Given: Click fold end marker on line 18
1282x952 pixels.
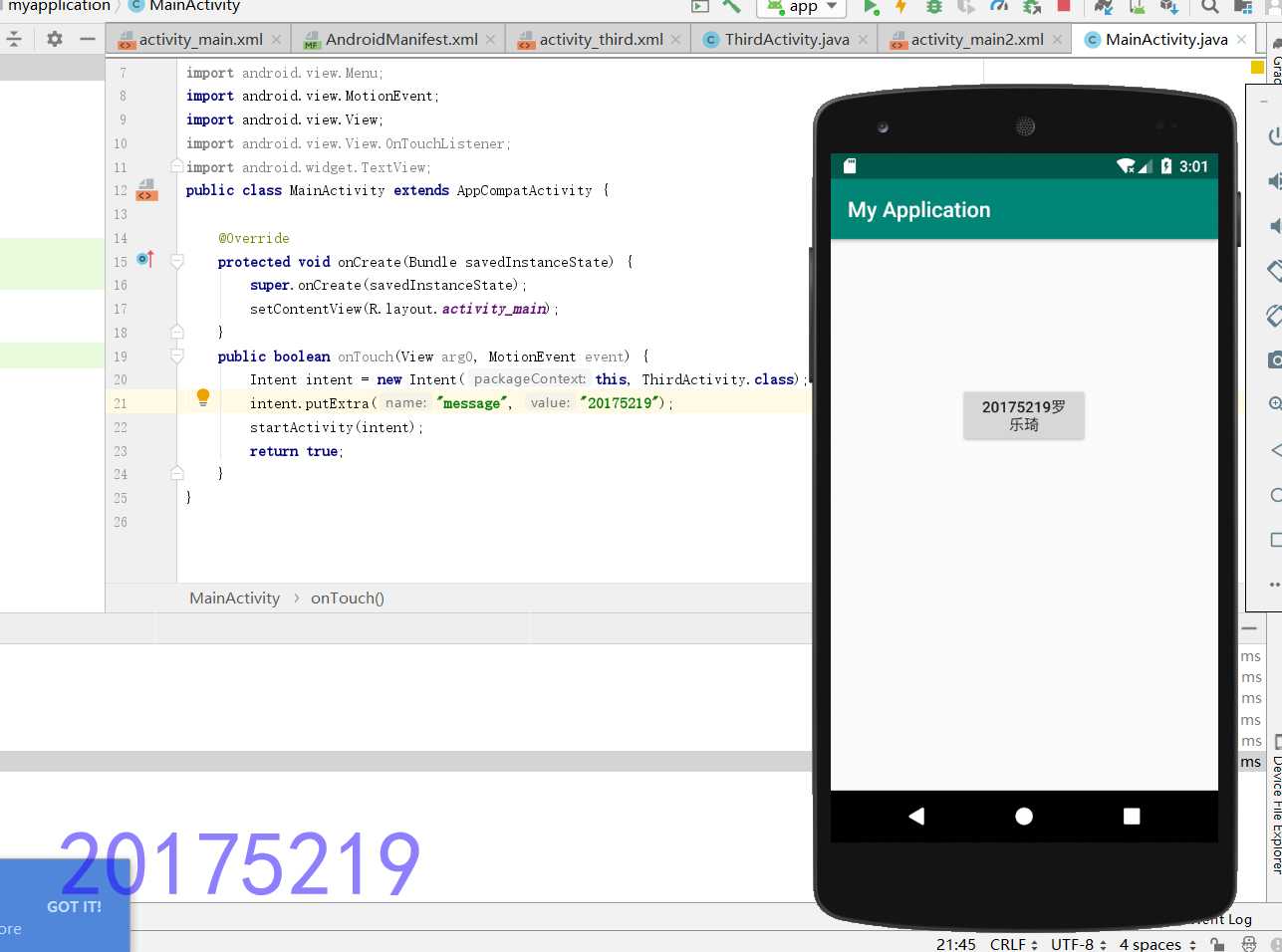Looking at the screenshot, I should [x=177, y=332].
